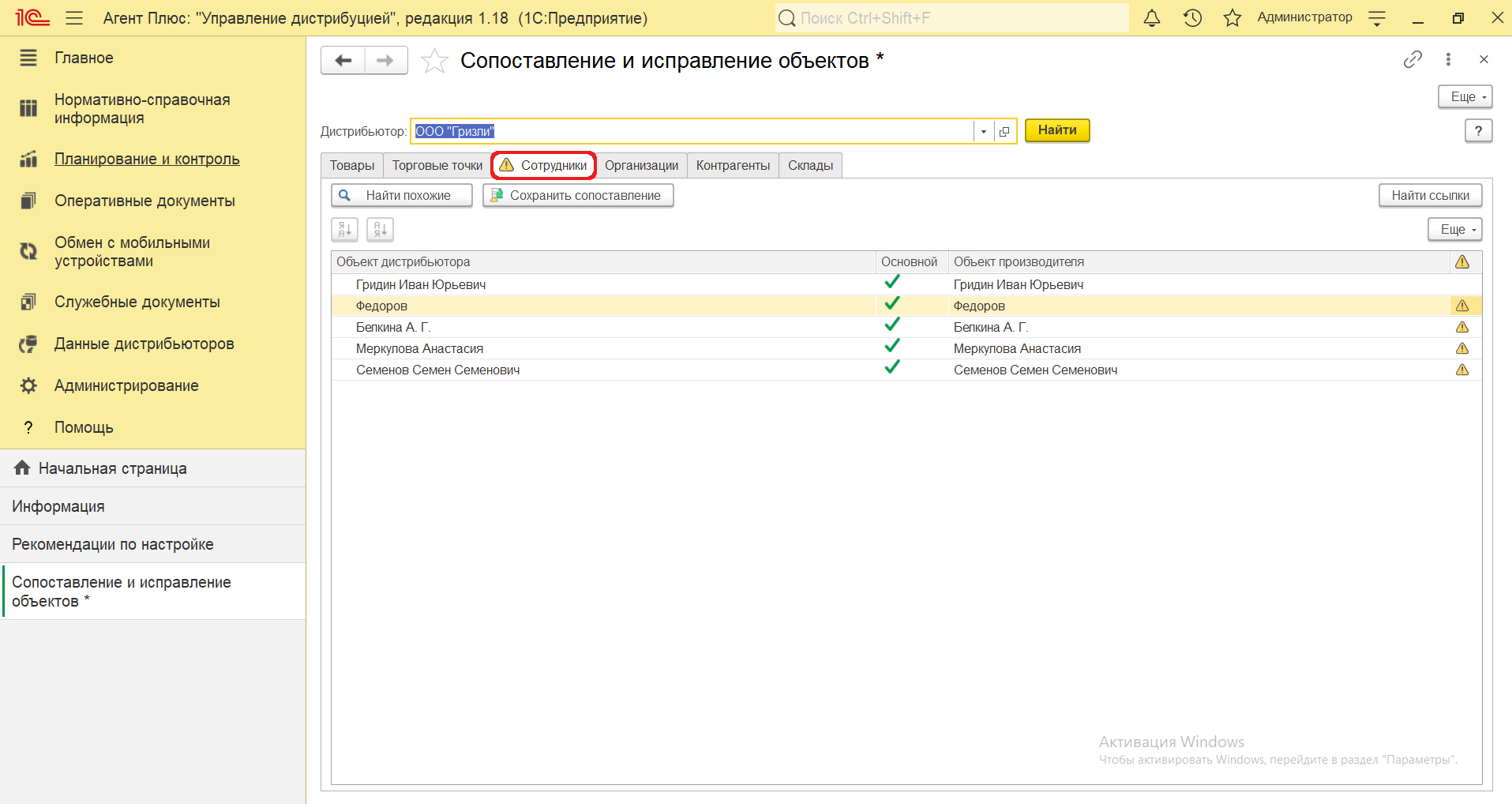Select distributor cell Семенов Семен Семенович
This screenshot has height=804, width=1512.
point(603,370)
